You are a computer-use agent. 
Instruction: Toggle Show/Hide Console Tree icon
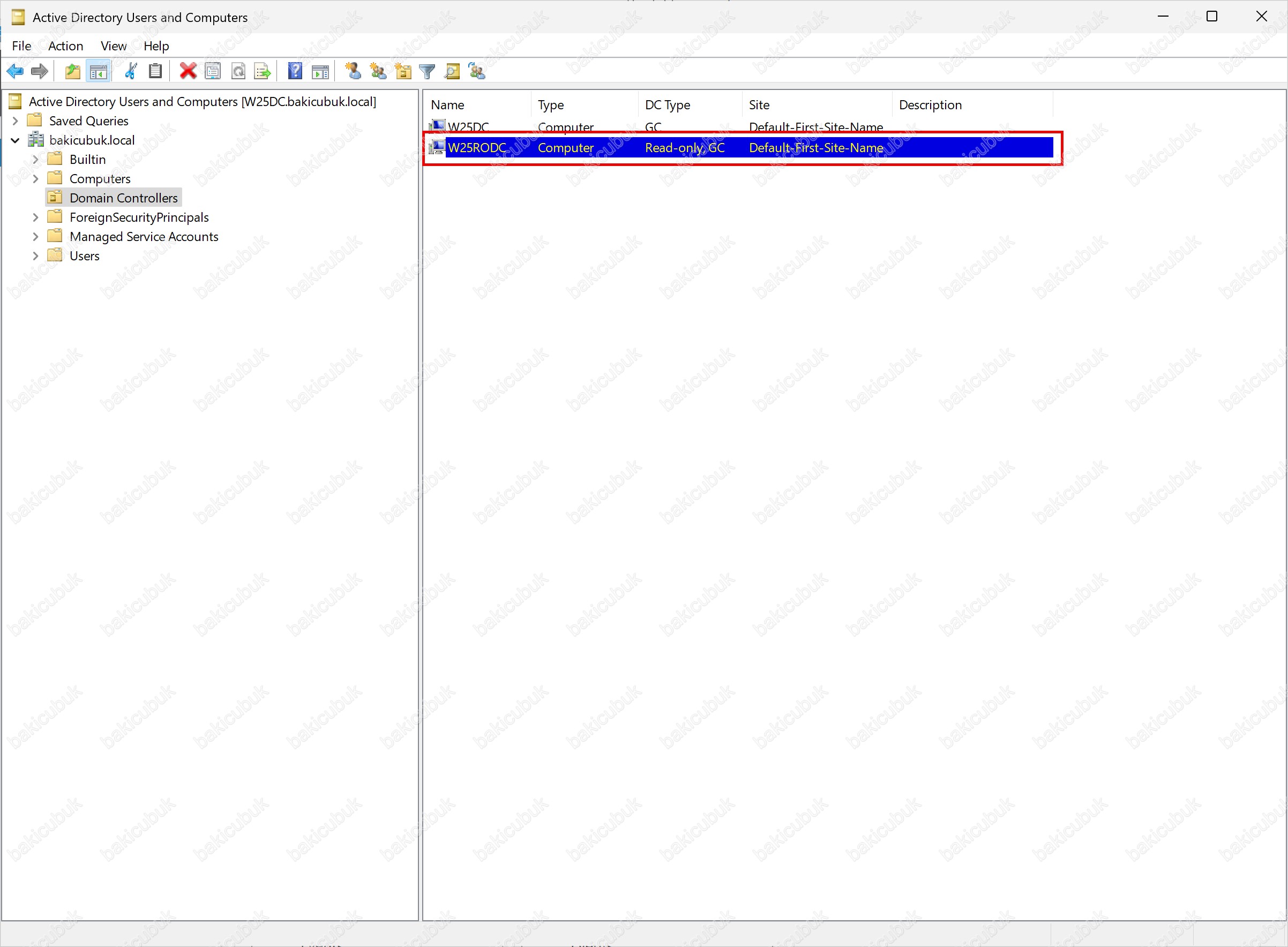pyautogui.click(x=98, y=71)
